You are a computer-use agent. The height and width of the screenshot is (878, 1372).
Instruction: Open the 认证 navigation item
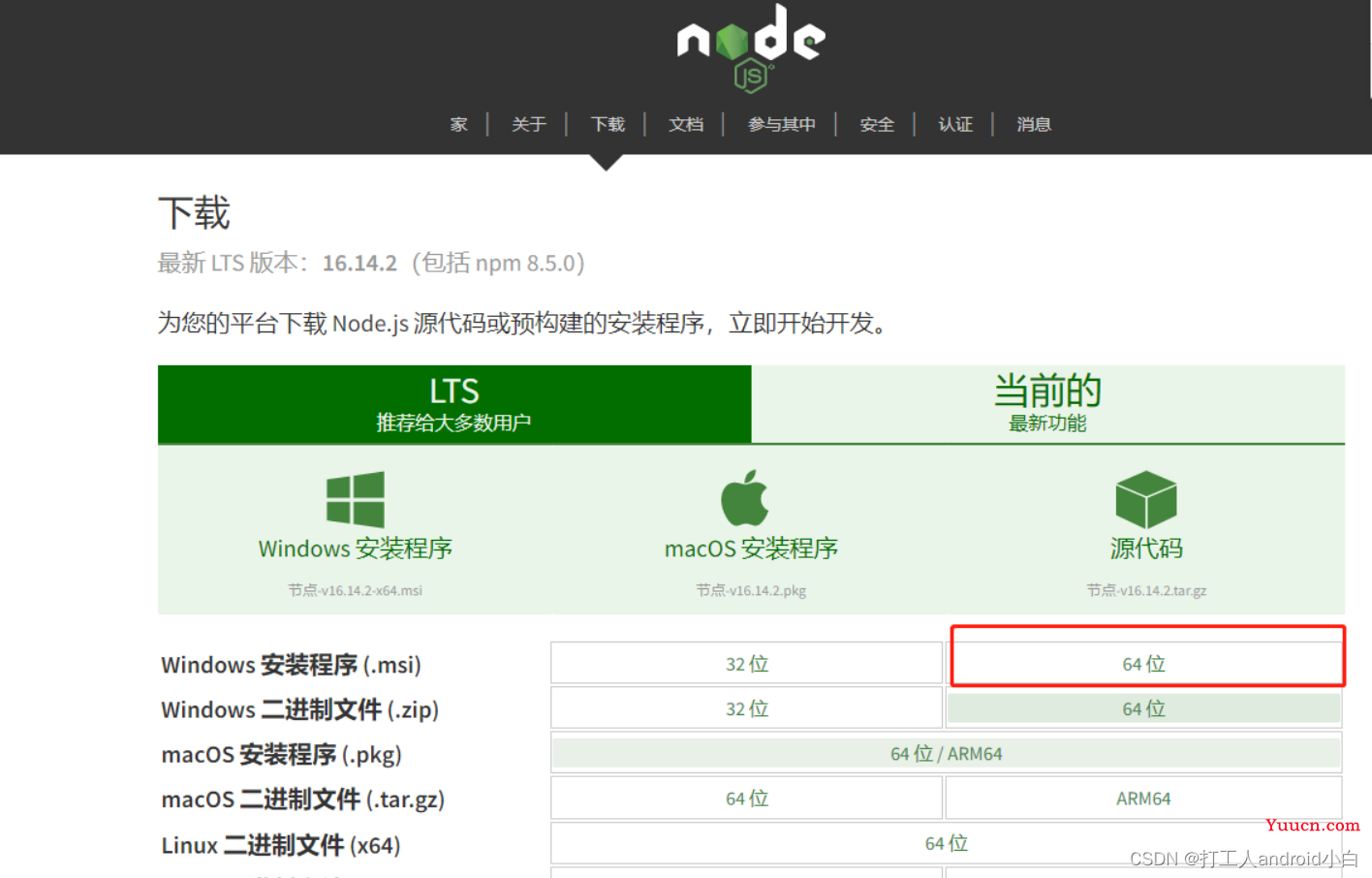[x=955, y=124]
